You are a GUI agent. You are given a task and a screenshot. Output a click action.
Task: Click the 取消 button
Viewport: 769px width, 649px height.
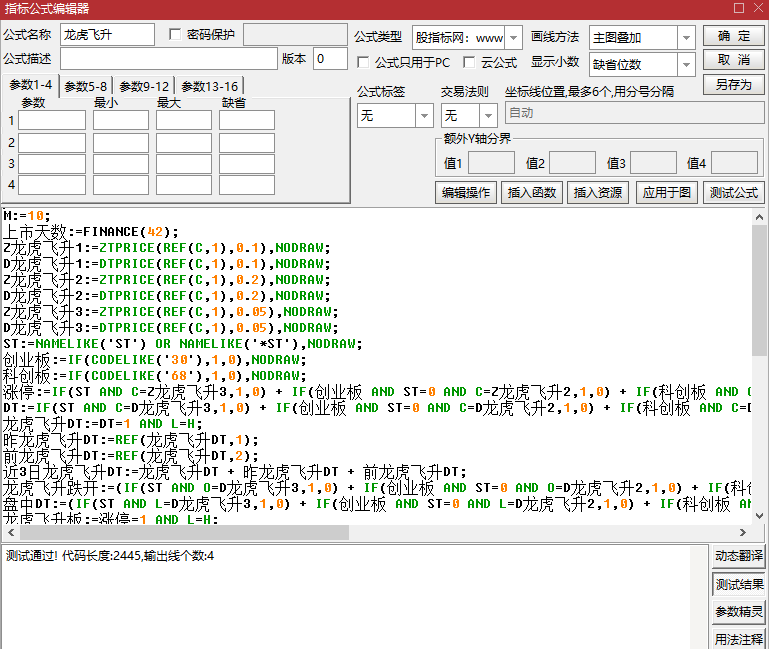click(734, 60)
